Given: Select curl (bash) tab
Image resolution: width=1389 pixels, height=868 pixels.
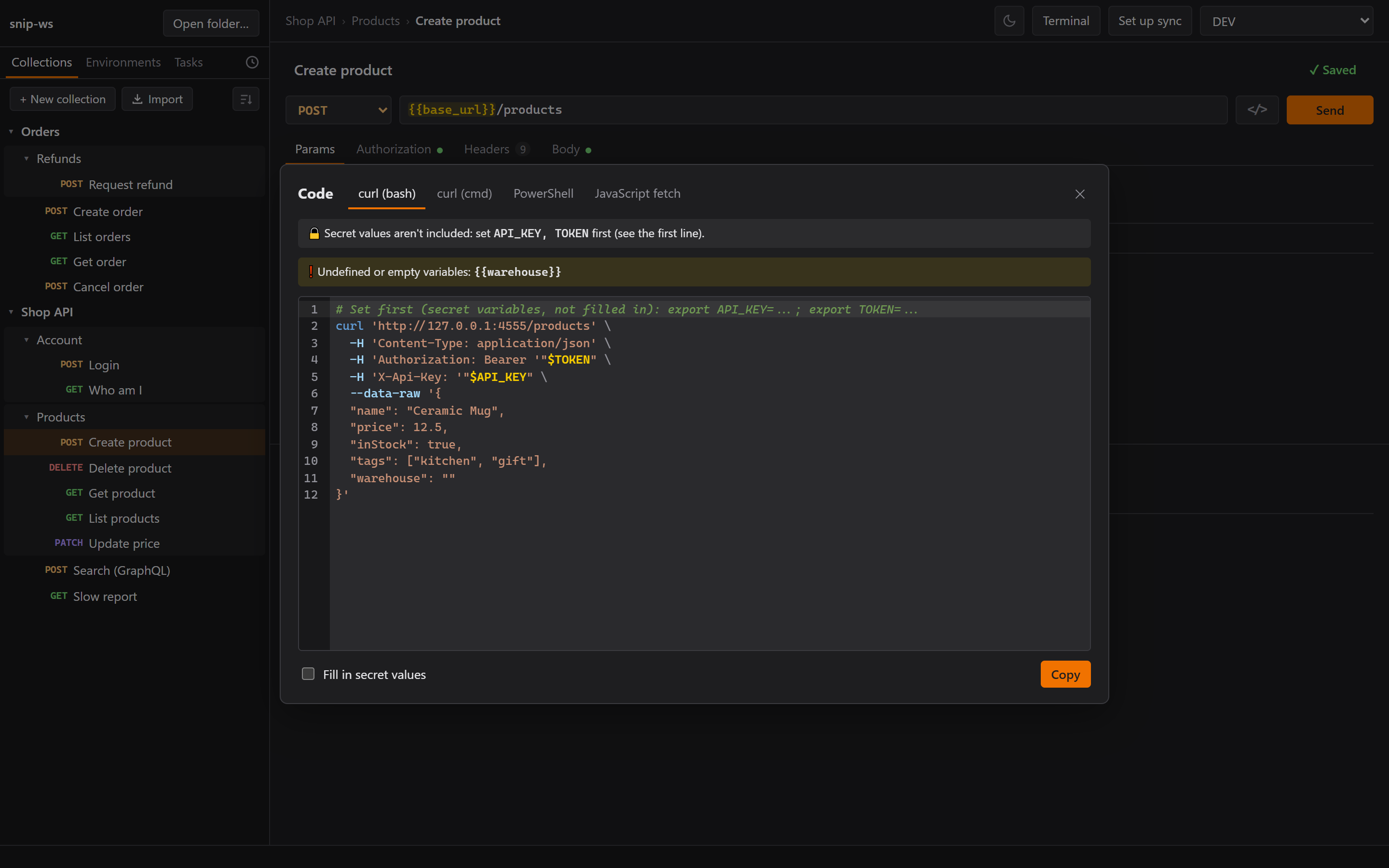Looking at the screenshot, I should 387,193.
